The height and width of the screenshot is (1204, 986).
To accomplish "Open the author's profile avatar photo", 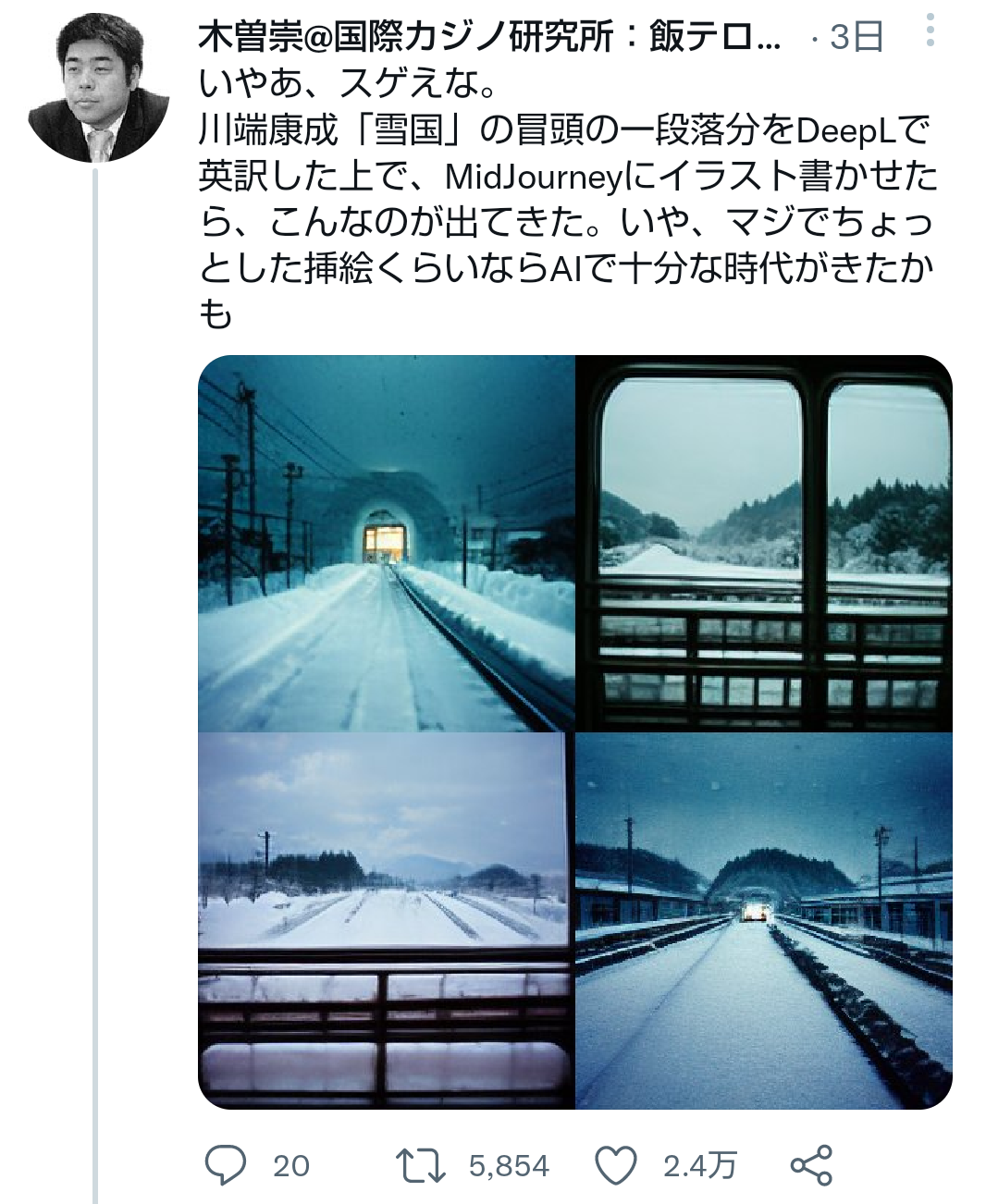I will [x=98, y=88].
